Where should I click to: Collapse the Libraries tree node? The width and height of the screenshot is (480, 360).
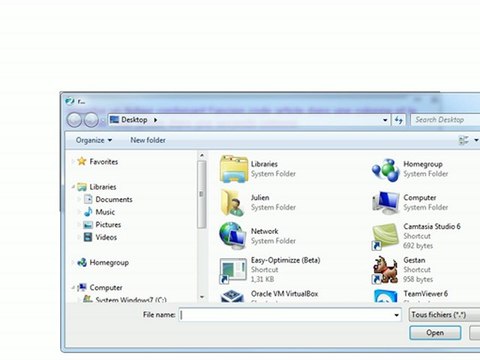73,187
